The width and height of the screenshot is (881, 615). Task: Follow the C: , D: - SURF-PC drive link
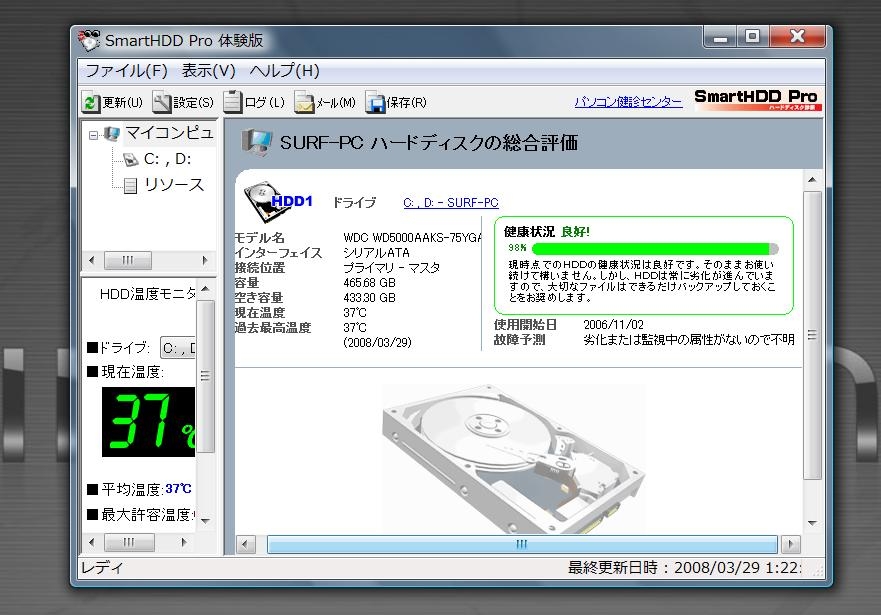pos(451,203)
